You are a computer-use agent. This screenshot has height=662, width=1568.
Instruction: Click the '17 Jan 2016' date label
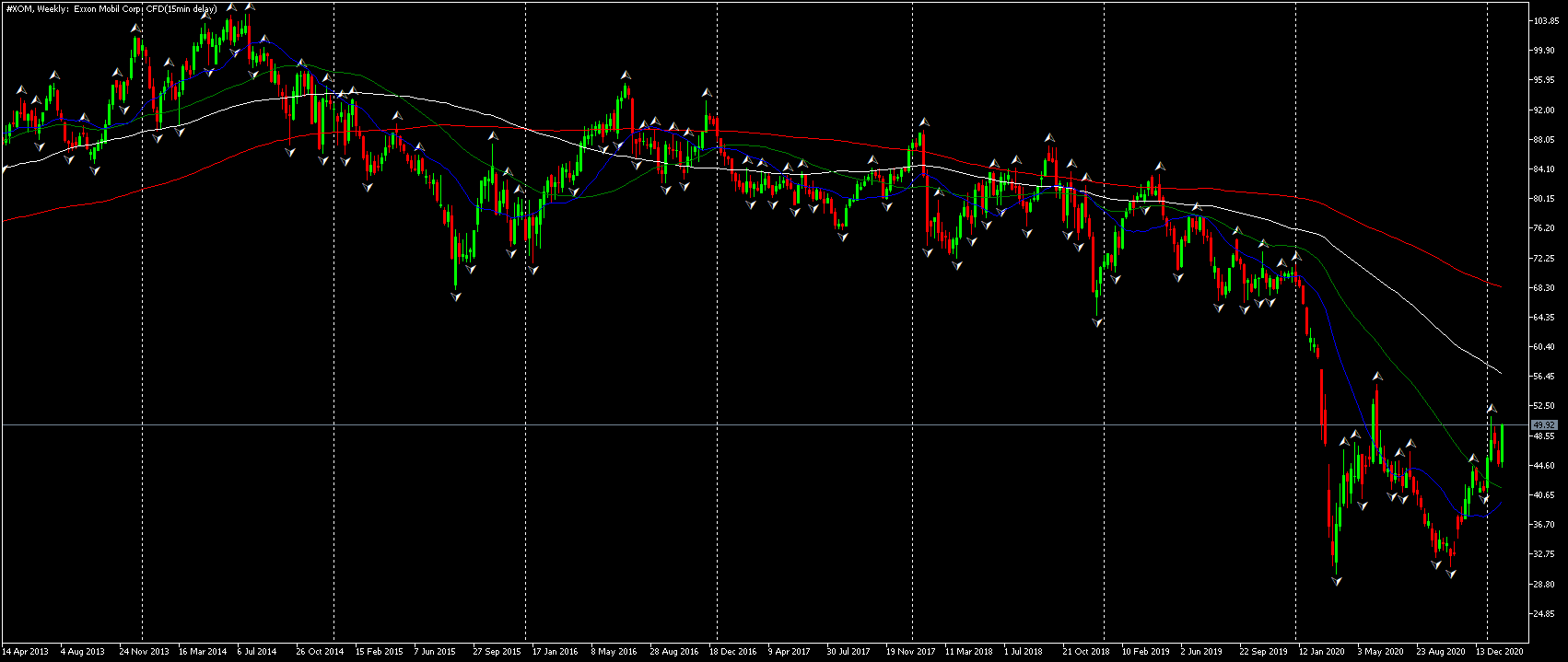point(556,652)
